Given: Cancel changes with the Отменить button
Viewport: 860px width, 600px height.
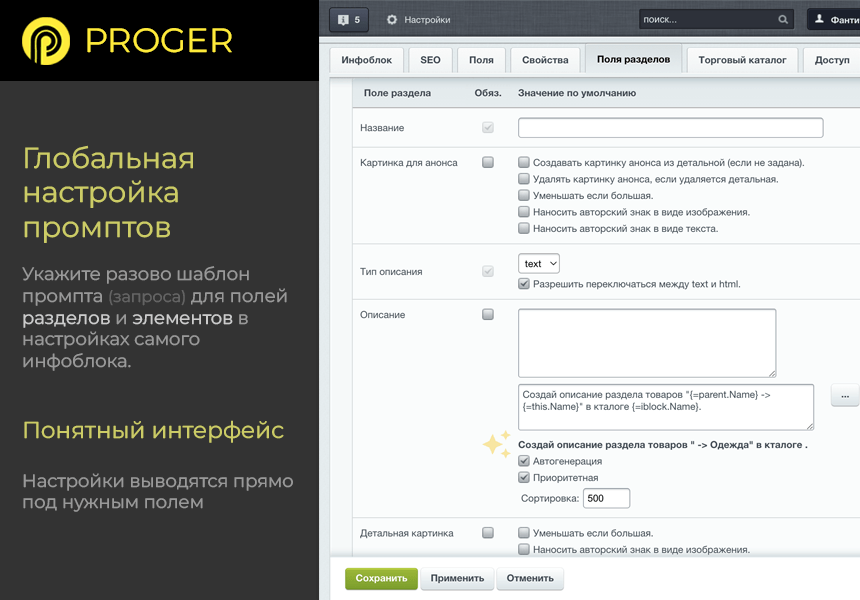Looking at the screenshot, I should tap(530, 578).
